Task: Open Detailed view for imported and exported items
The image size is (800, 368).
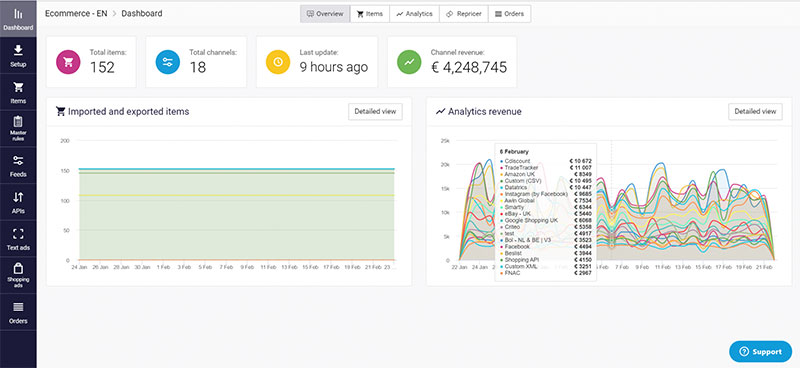Action: pyautogui.click(x=376, y=111)
